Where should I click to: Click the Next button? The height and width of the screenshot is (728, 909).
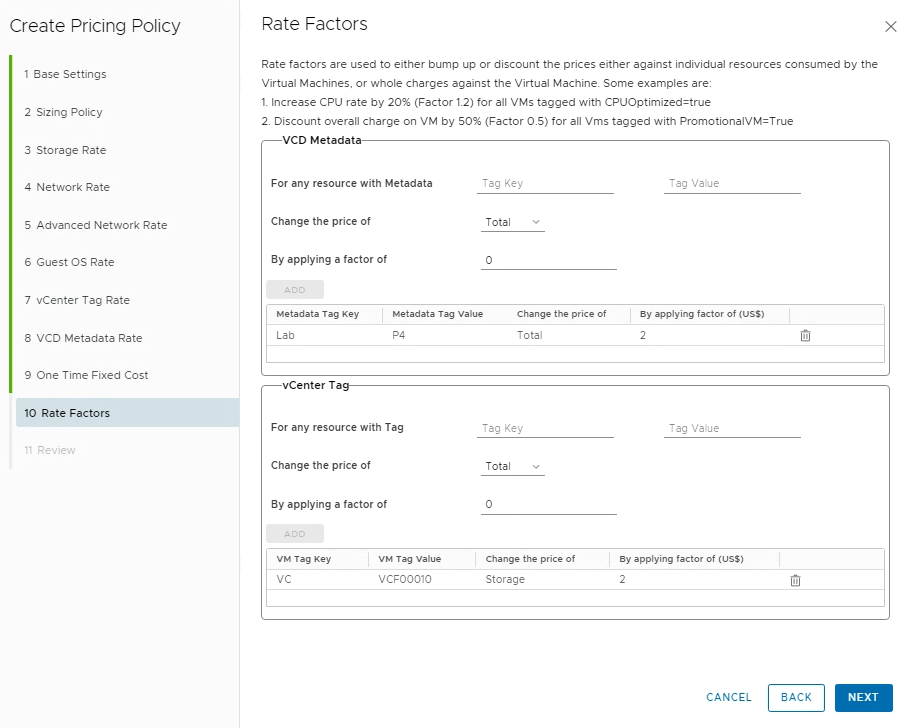pyautogui.click(x=862, y=698)
